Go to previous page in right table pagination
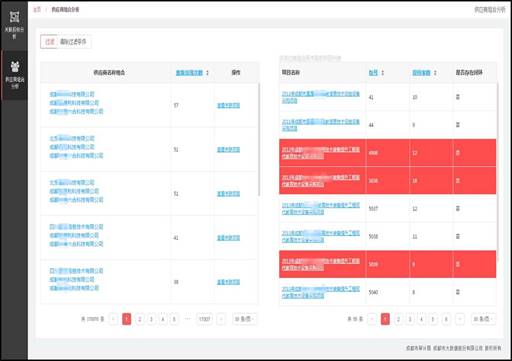512x361 pixels. point(371,319)
